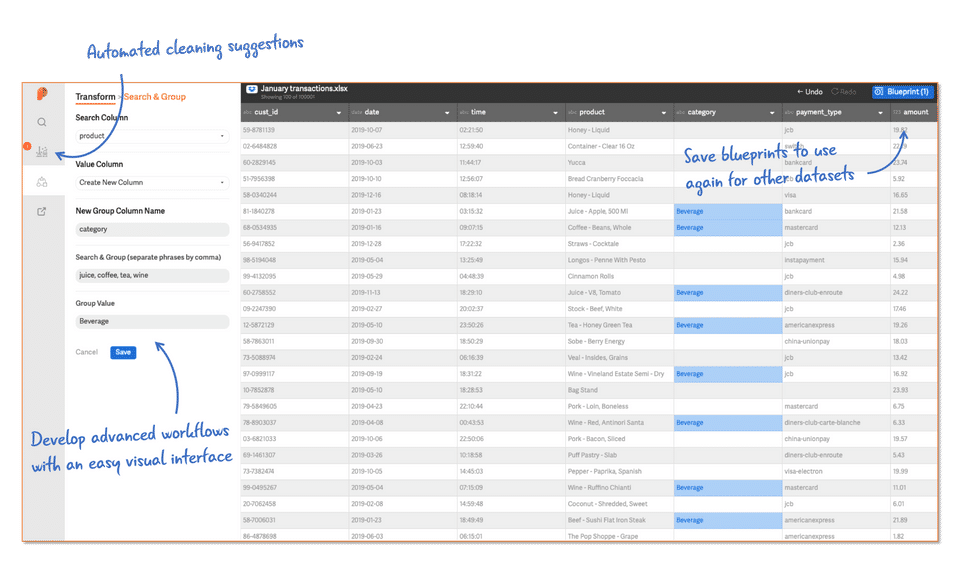Select the Search & Group breadcrumb label
The width and height of the screenshot is (960, 563).
(155, 97)
